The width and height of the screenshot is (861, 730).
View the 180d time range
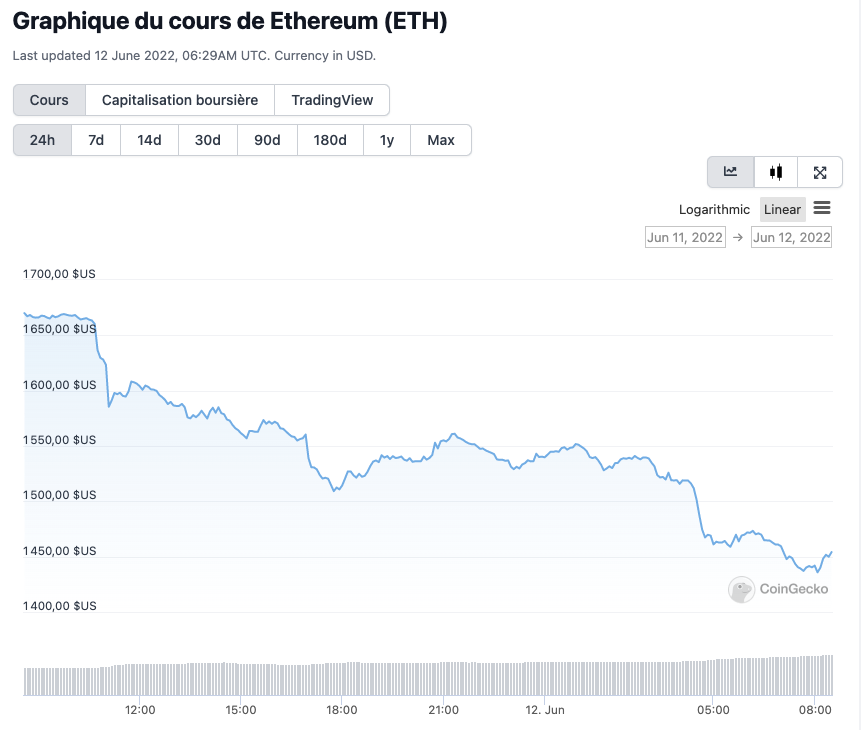tap(330, 140)
